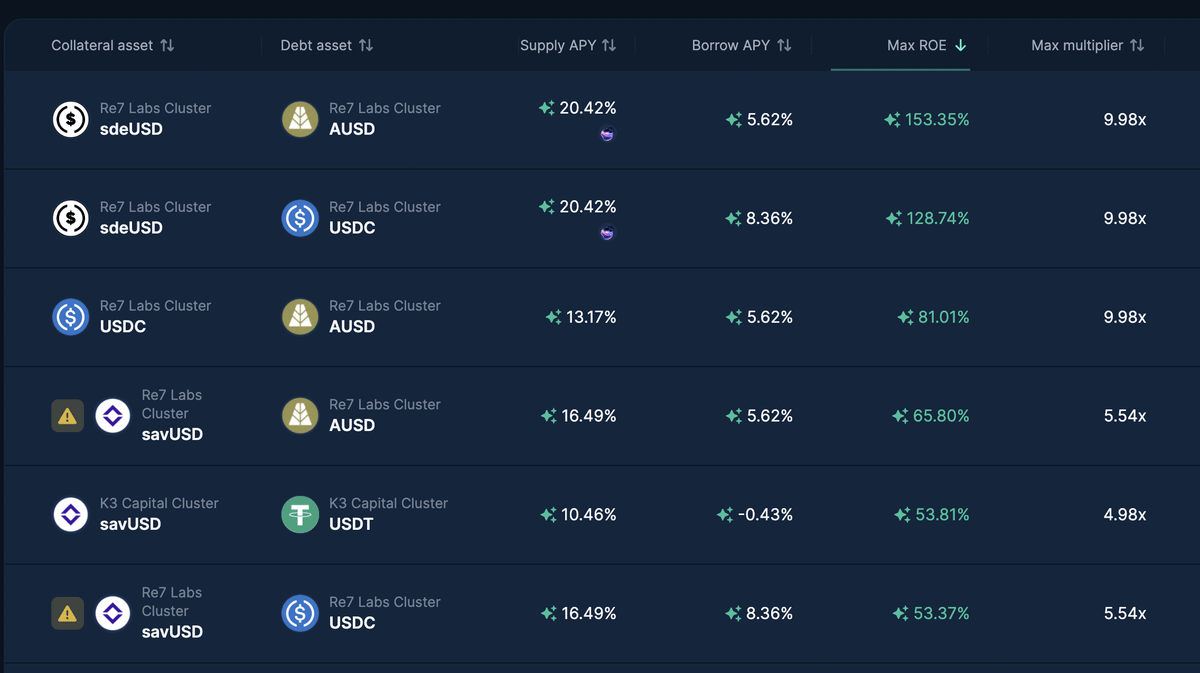Viewport: 1200px width, 673px height.
Task: Click 153.35% Max ROE value
Action: (937, 120)
